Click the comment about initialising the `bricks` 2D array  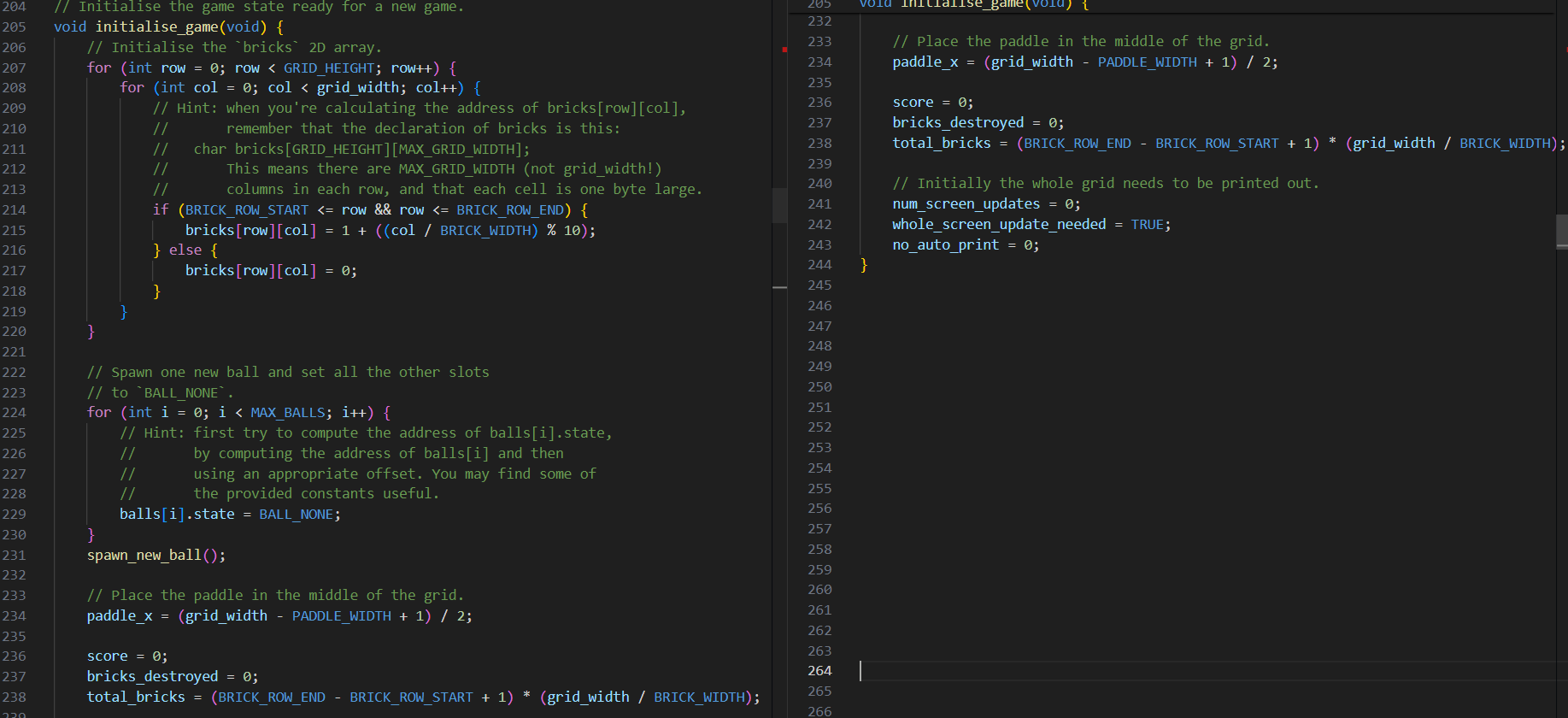tap(234, 48)
